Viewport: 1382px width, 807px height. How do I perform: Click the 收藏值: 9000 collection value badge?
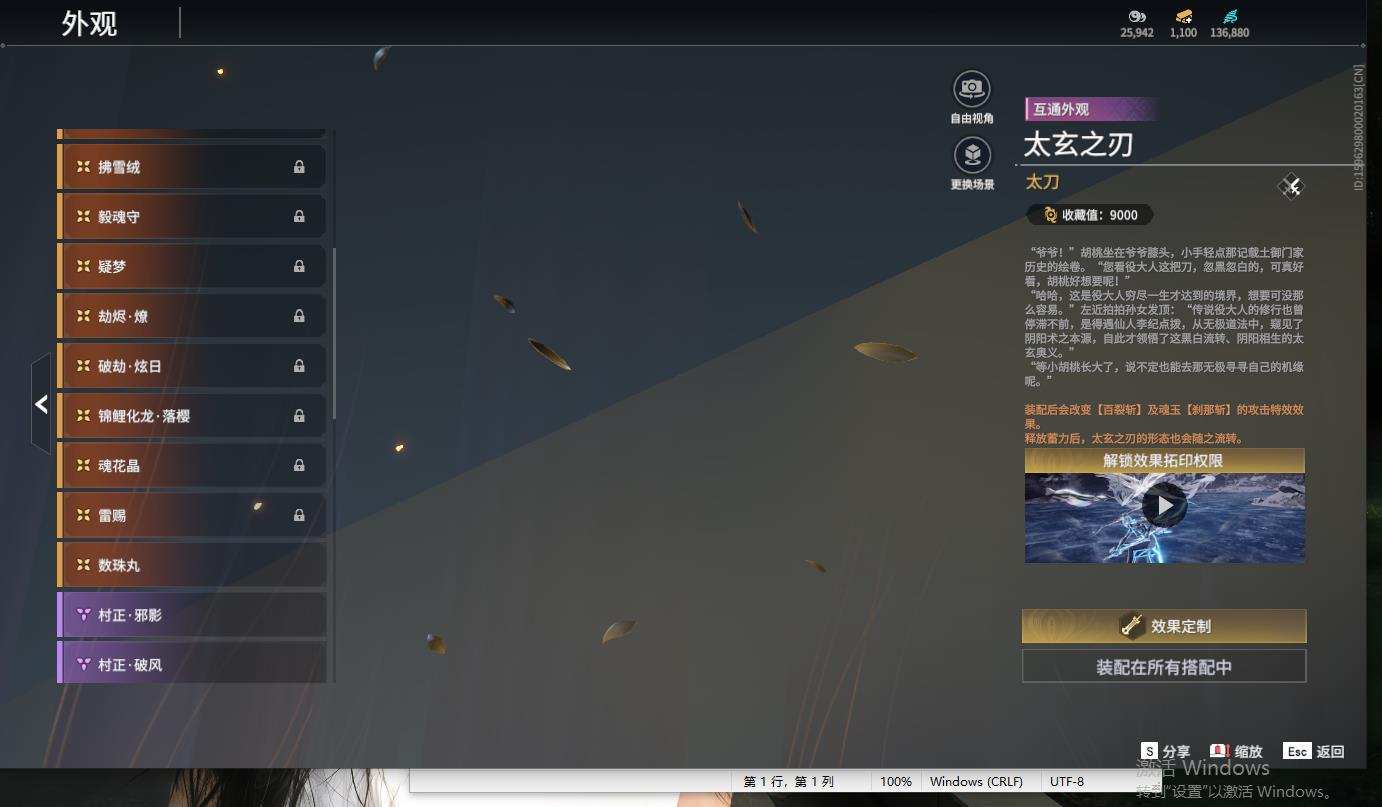click(x=1090, y=214)
